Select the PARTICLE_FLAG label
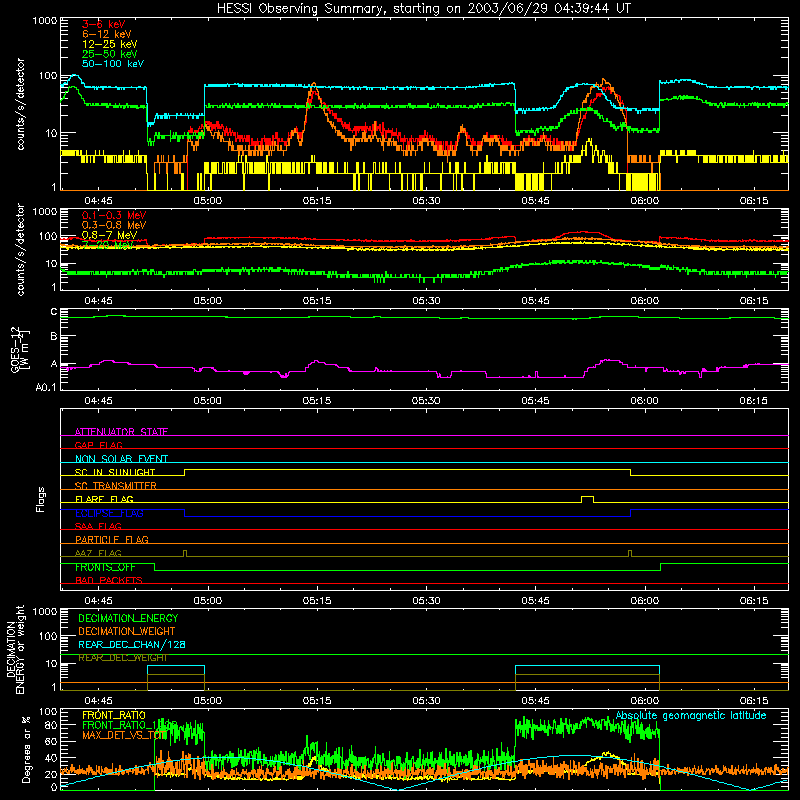This screenshot has height=800, width=800. coord(112,539)
